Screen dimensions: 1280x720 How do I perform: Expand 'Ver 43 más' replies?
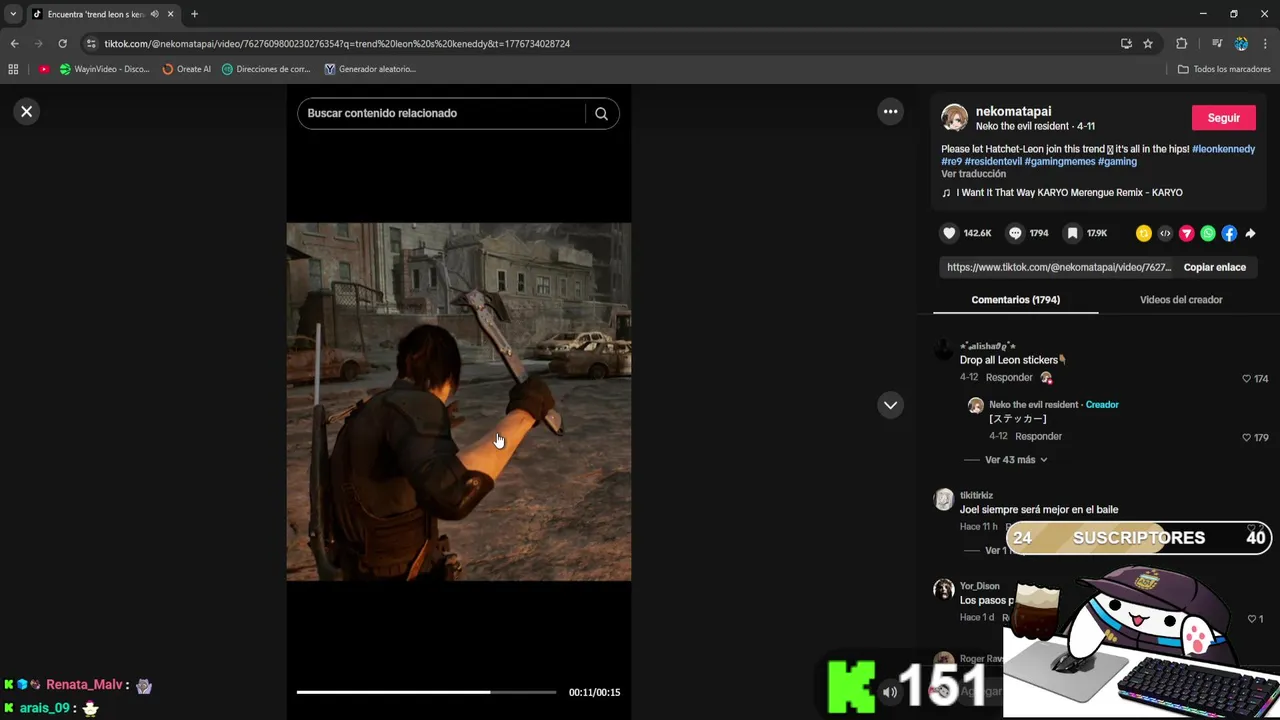[1015, 460]
